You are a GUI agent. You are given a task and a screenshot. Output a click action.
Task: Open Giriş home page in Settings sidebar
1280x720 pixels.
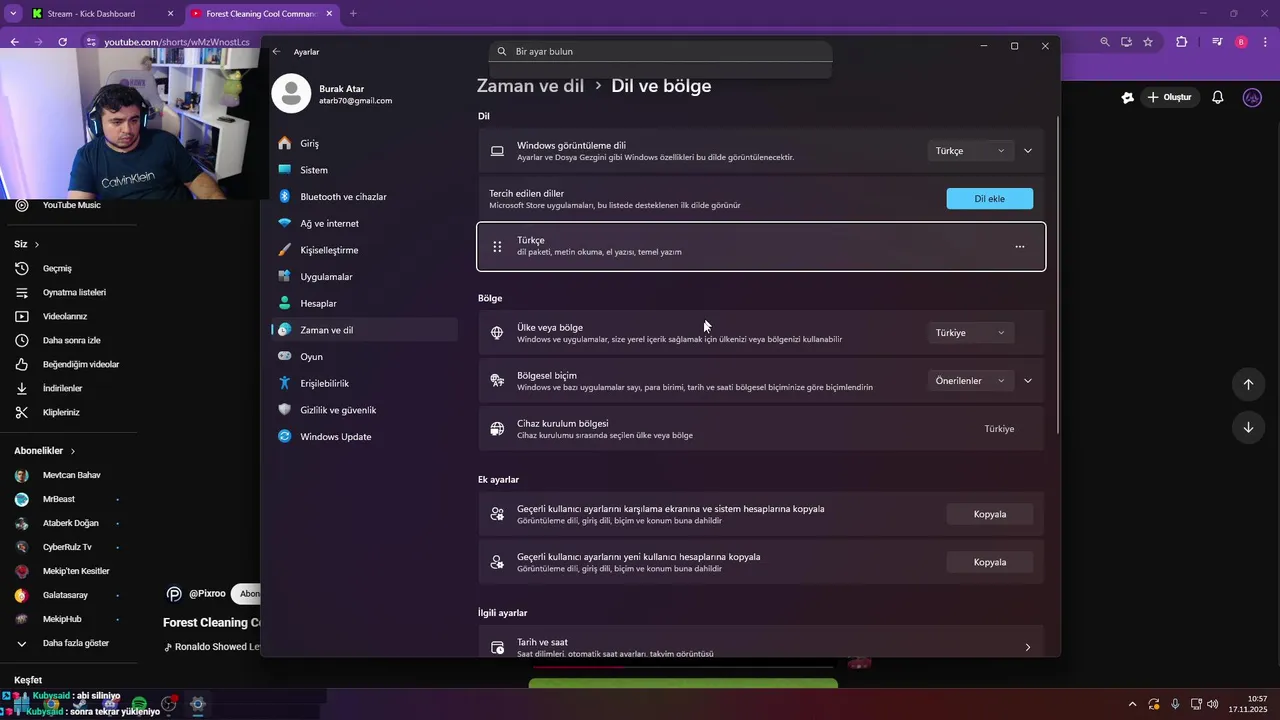tap(364, 143)
